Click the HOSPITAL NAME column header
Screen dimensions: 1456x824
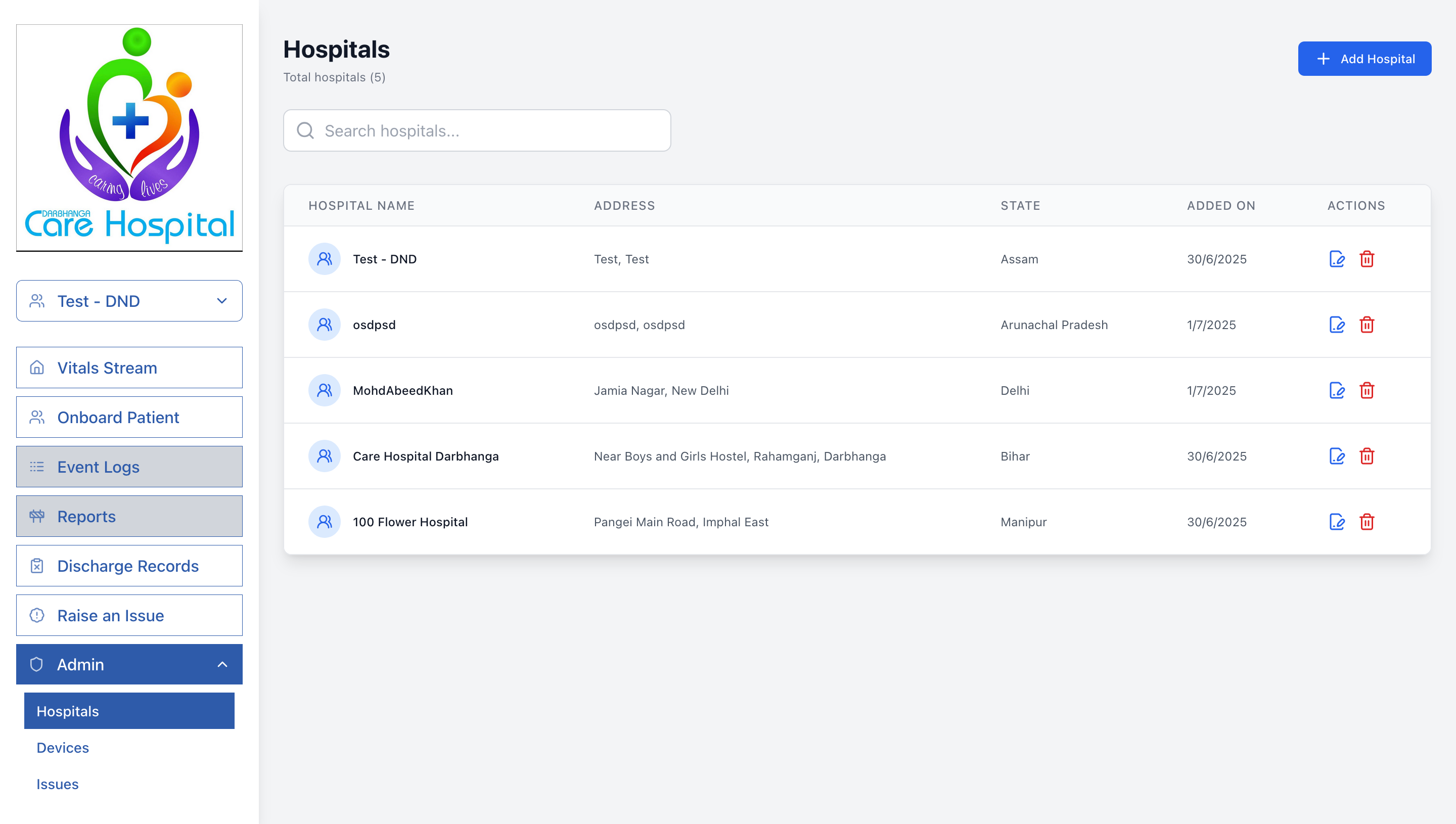[x=361, y=205]
